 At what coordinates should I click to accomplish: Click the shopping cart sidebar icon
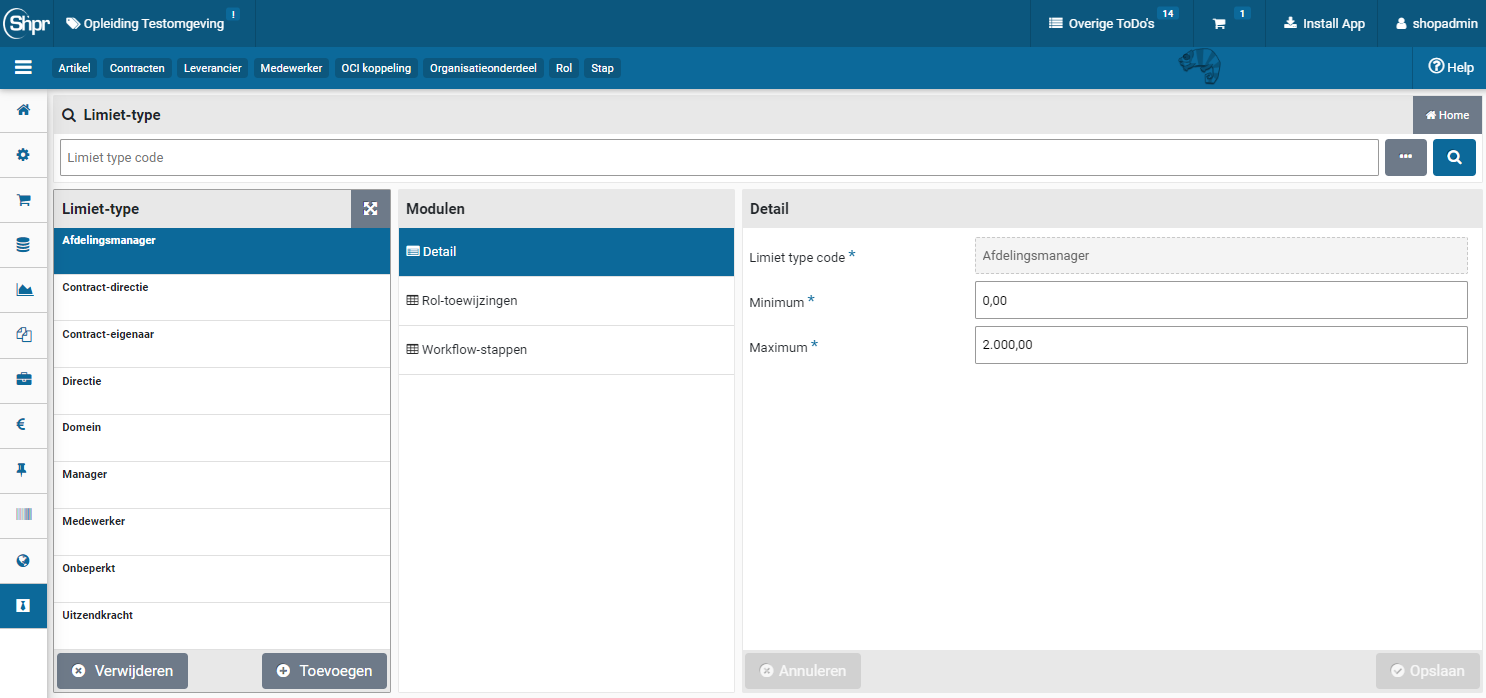(23, 200)
